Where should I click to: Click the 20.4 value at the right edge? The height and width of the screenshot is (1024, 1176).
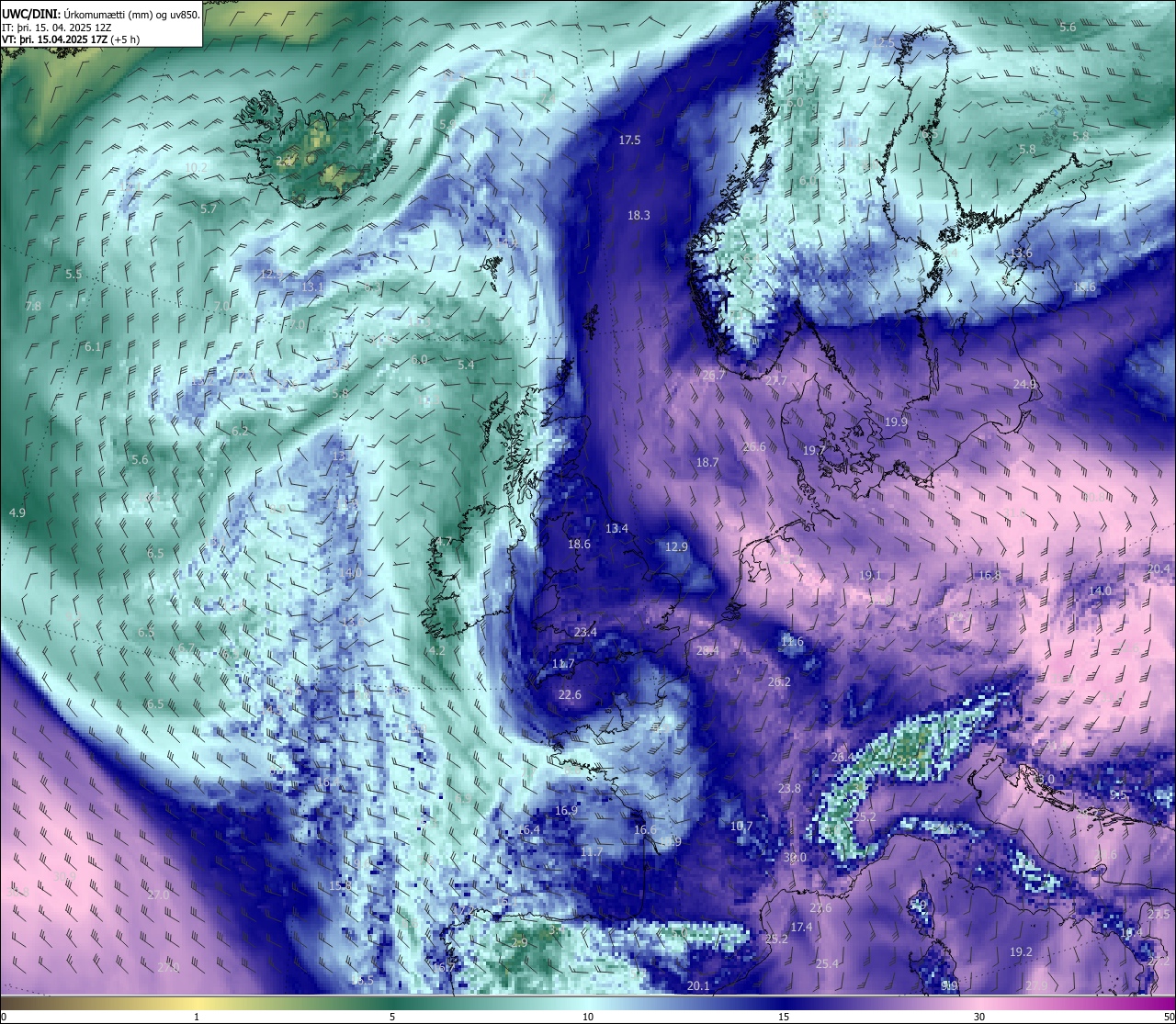point(1159,568)
